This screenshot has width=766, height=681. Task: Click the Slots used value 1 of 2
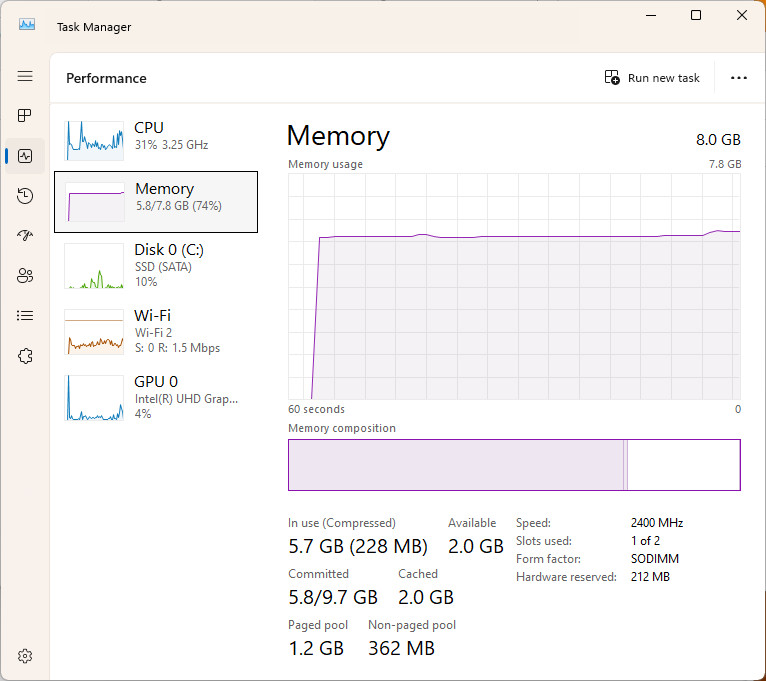645,541
